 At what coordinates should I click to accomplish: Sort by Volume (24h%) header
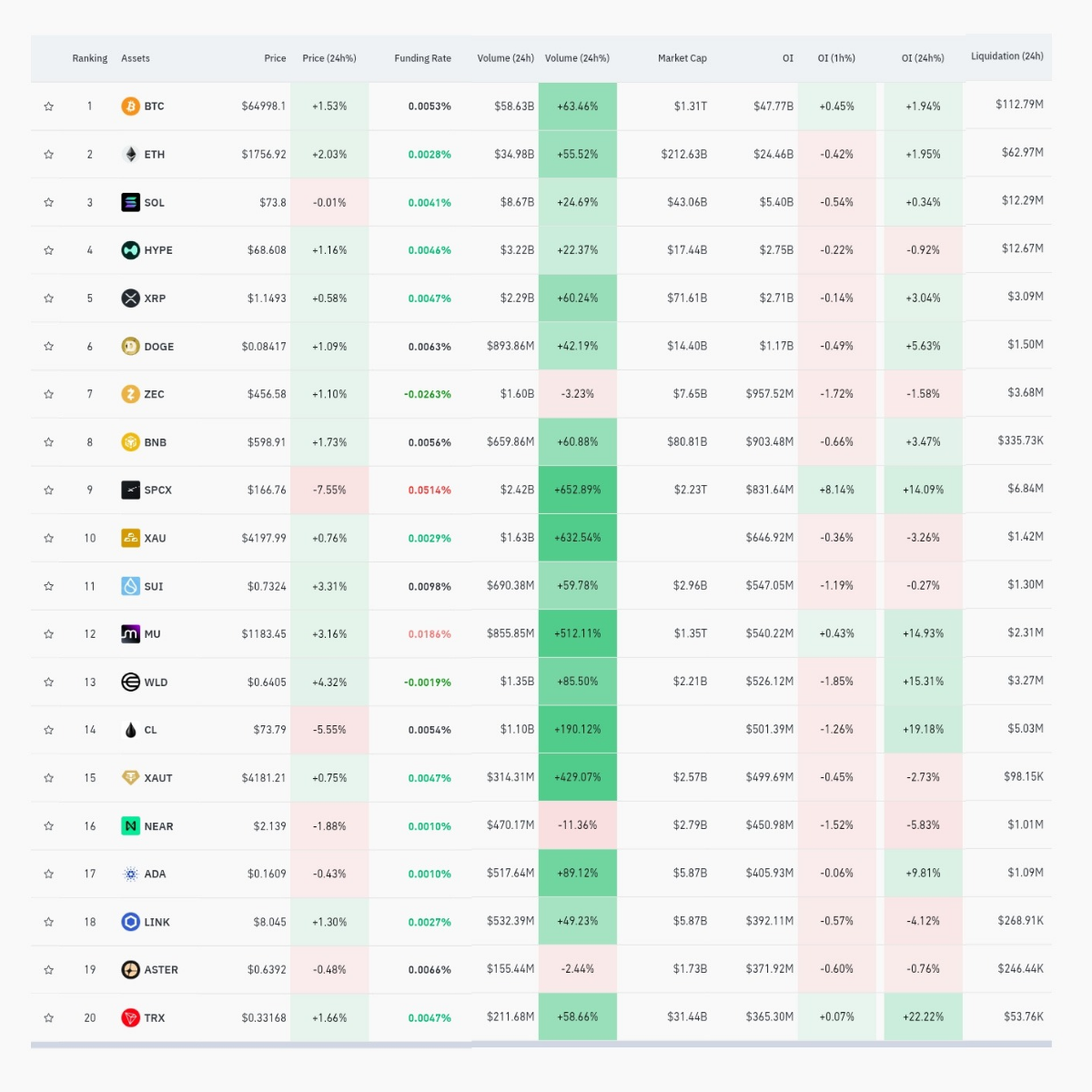coord(577,58)
